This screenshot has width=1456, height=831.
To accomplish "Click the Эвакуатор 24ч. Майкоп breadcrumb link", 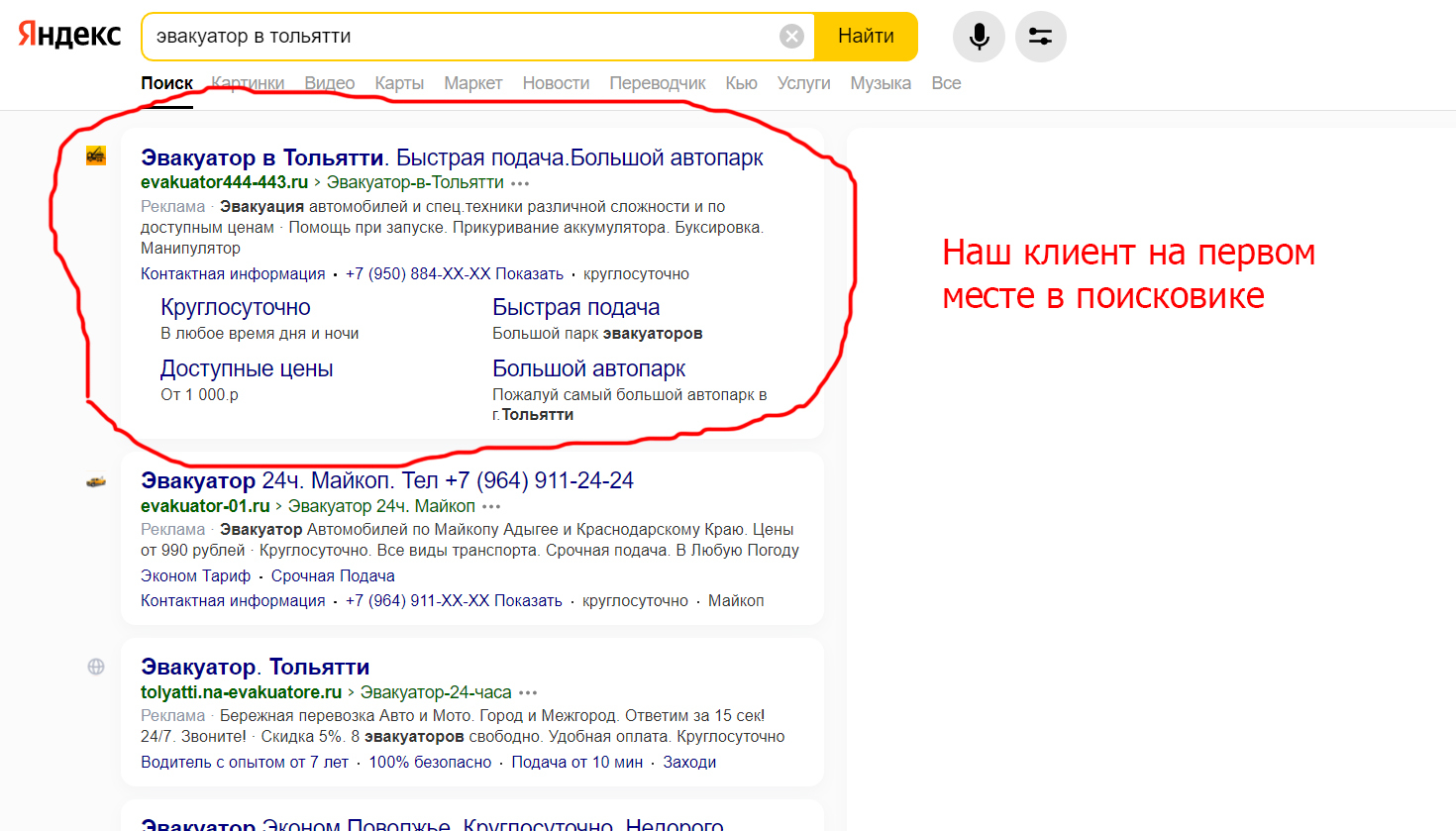I will (381, 506).
